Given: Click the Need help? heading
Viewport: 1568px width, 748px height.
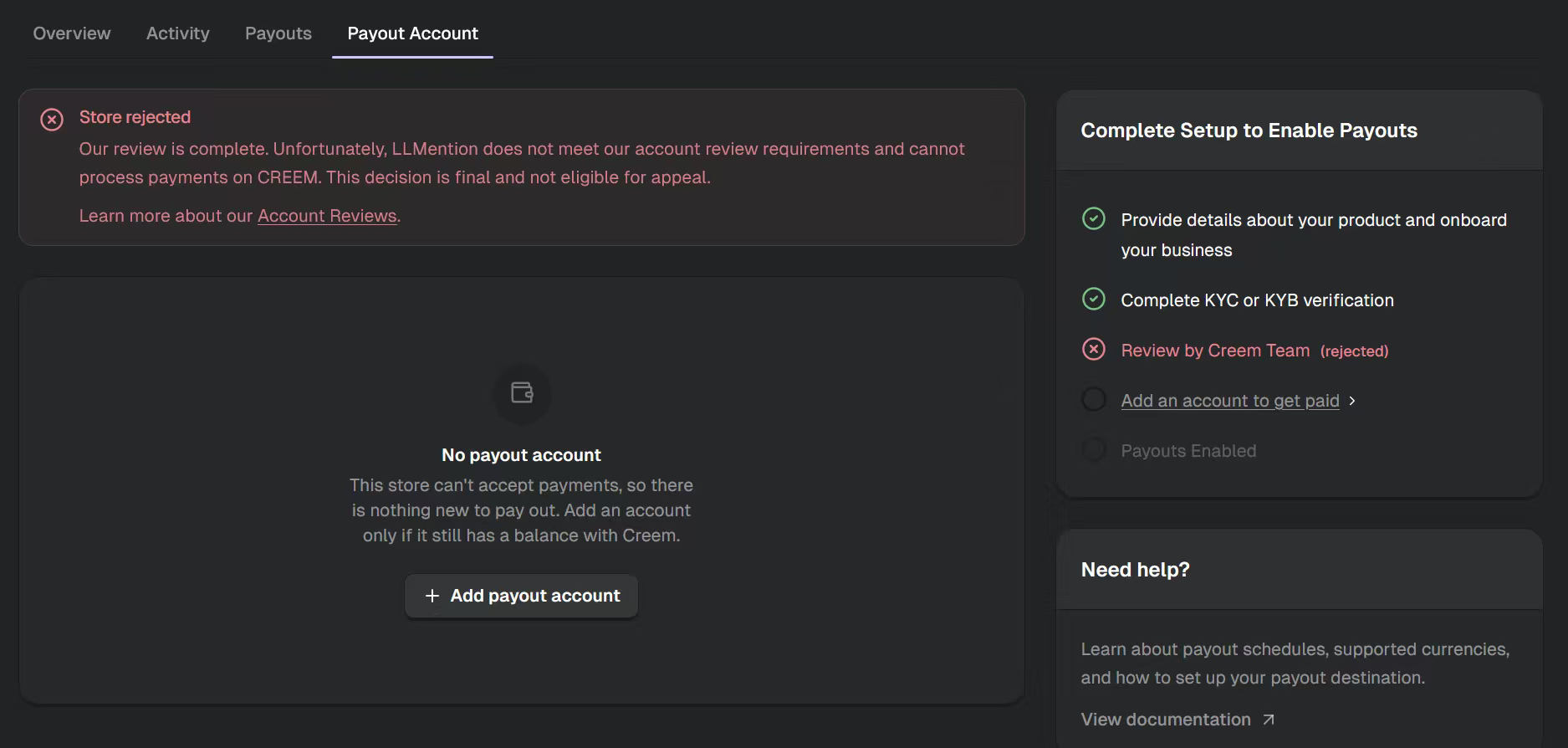Looking at the screenshot, I should [1135, 570].
